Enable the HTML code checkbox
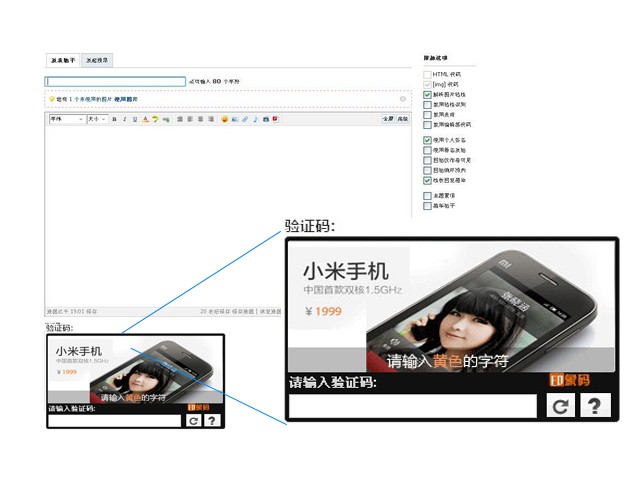 click(x=427, y=74)
